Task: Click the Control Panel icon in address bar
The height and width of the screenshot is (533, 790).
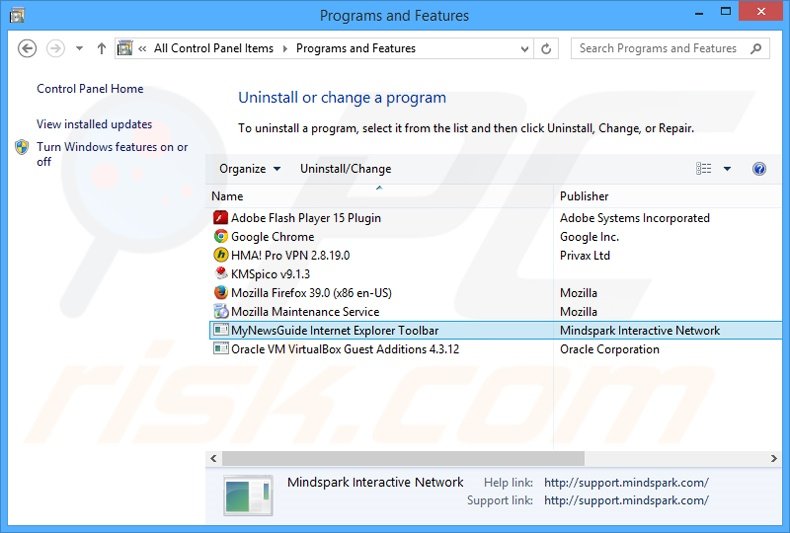Action: [124, 48]
